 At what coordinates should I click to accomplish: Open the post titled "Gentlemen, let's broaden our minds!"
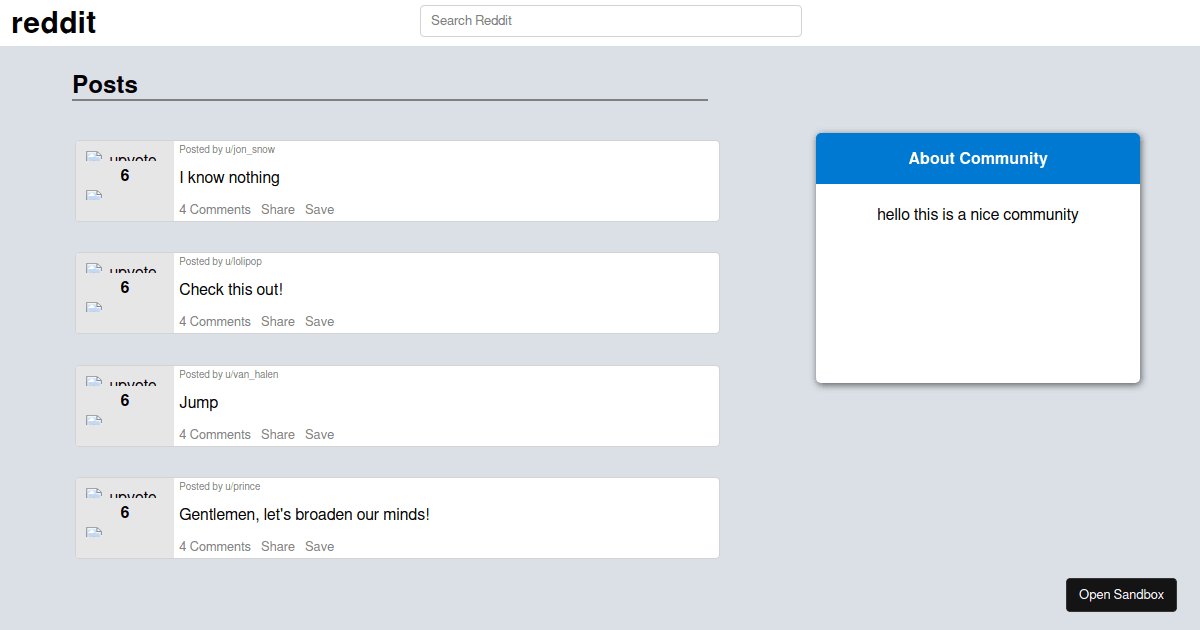[304, 515]
